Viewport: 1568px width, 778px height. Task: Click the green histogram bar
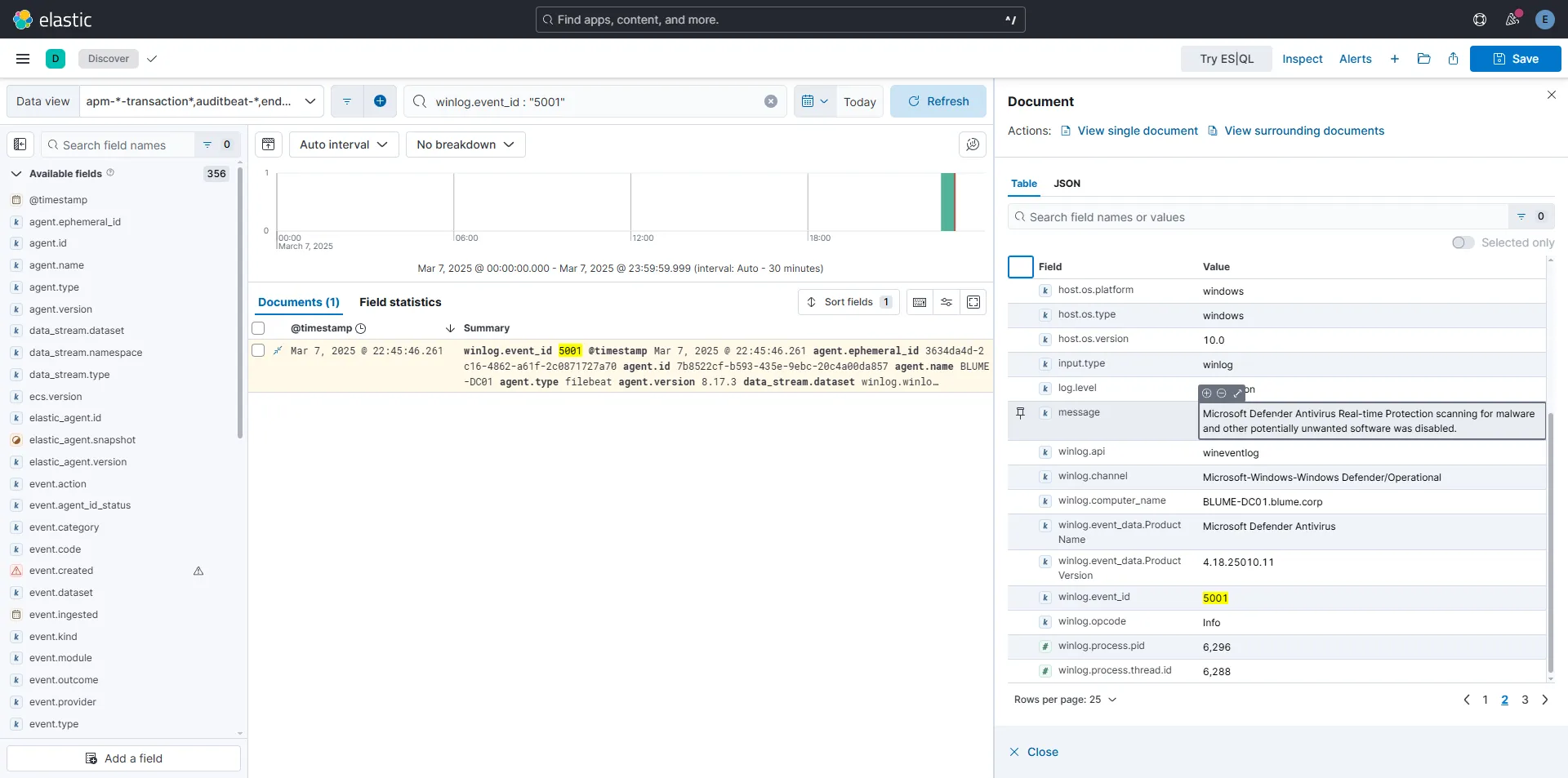tap(947, 202)
